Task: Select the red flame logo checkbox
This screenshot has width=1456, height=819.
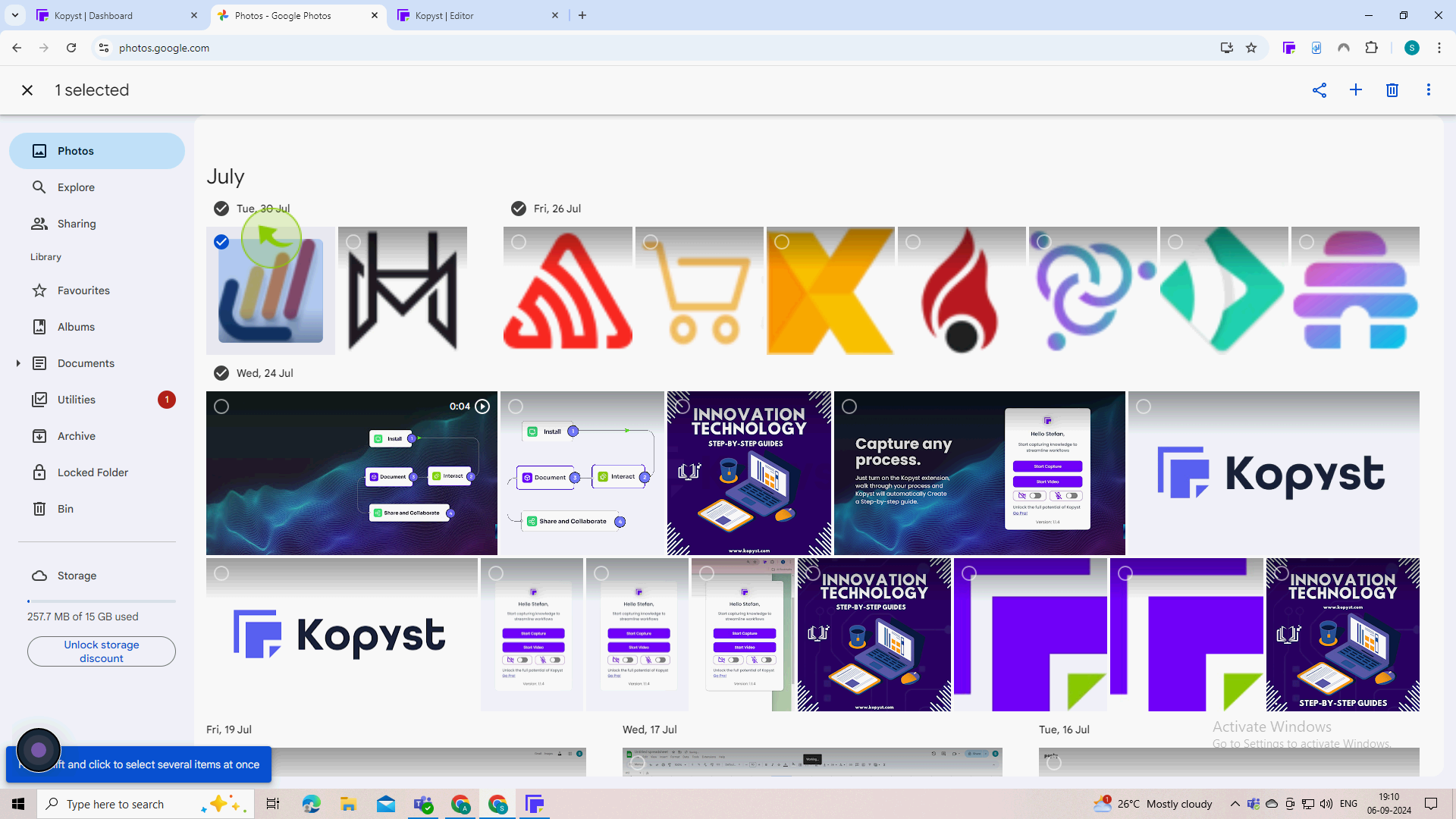Action: (x=913, y=242)
